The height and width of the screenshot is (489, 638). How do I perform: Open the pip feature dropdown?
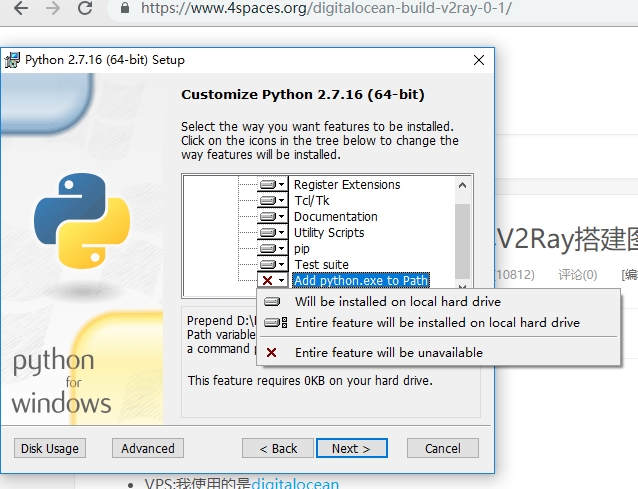pos(273,248)
